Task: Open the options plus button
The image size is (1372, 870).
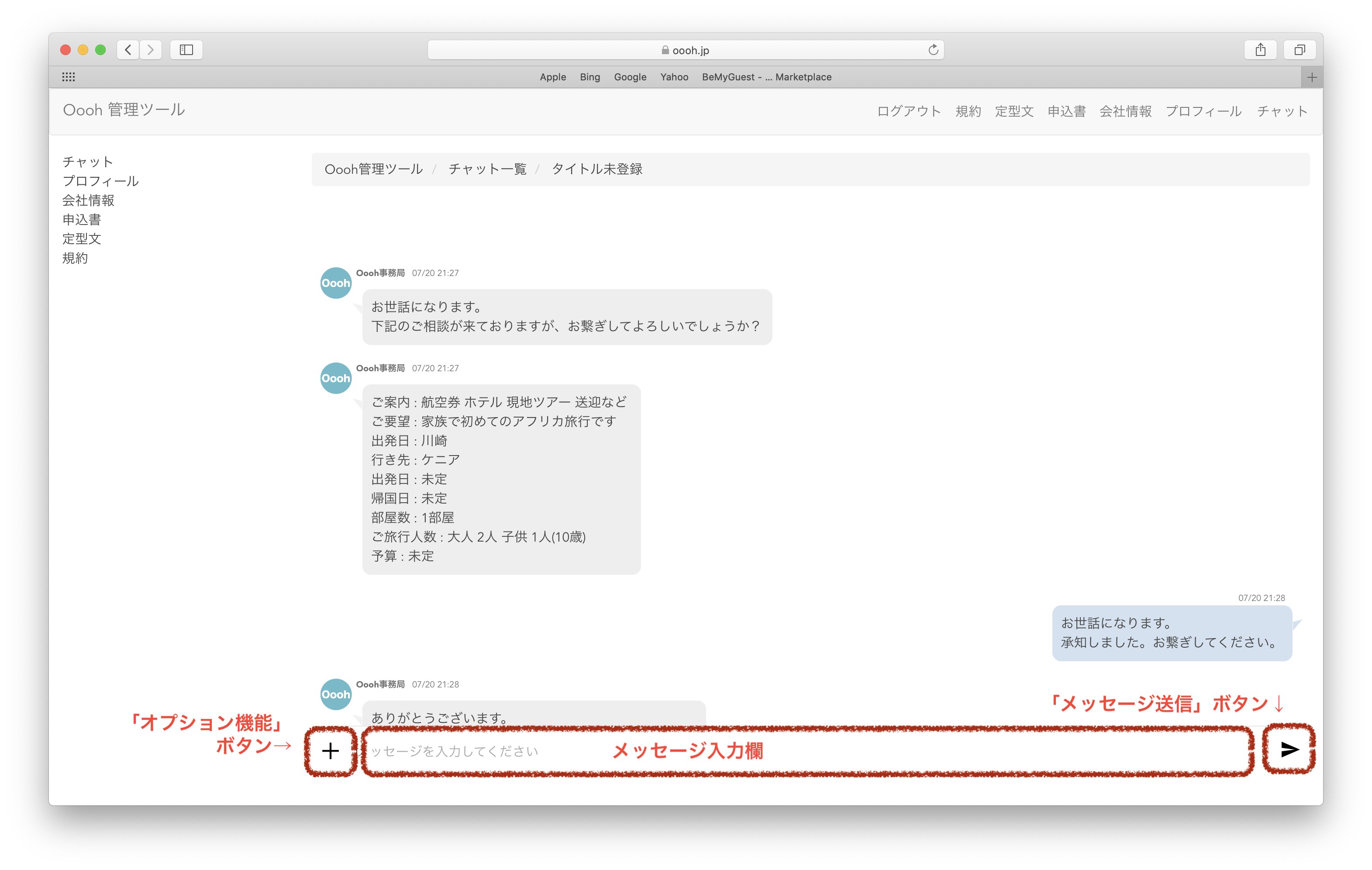Action: pos(331,750)
